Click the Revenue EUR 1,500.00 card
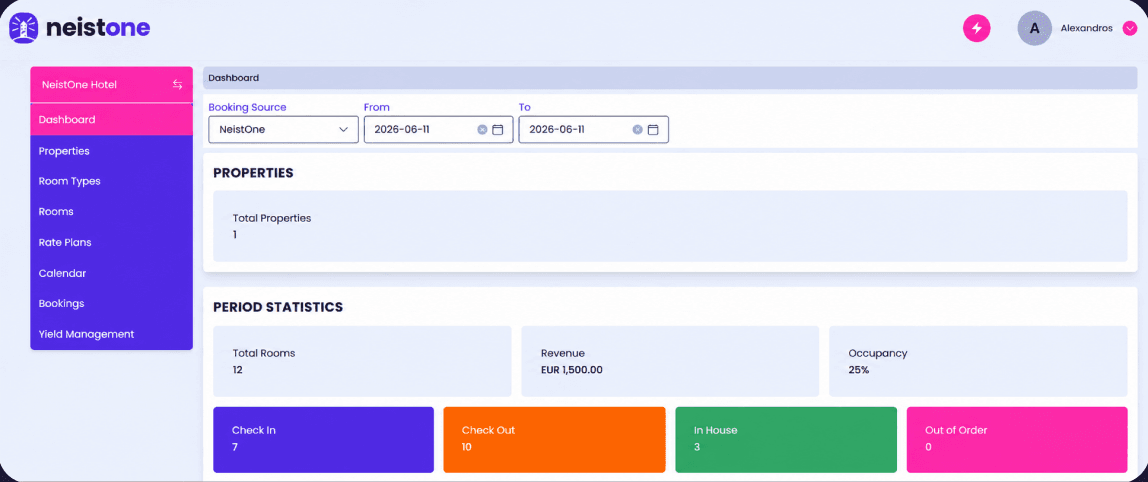This screenshot has width=1148, height=482. [x=670, y=361]
